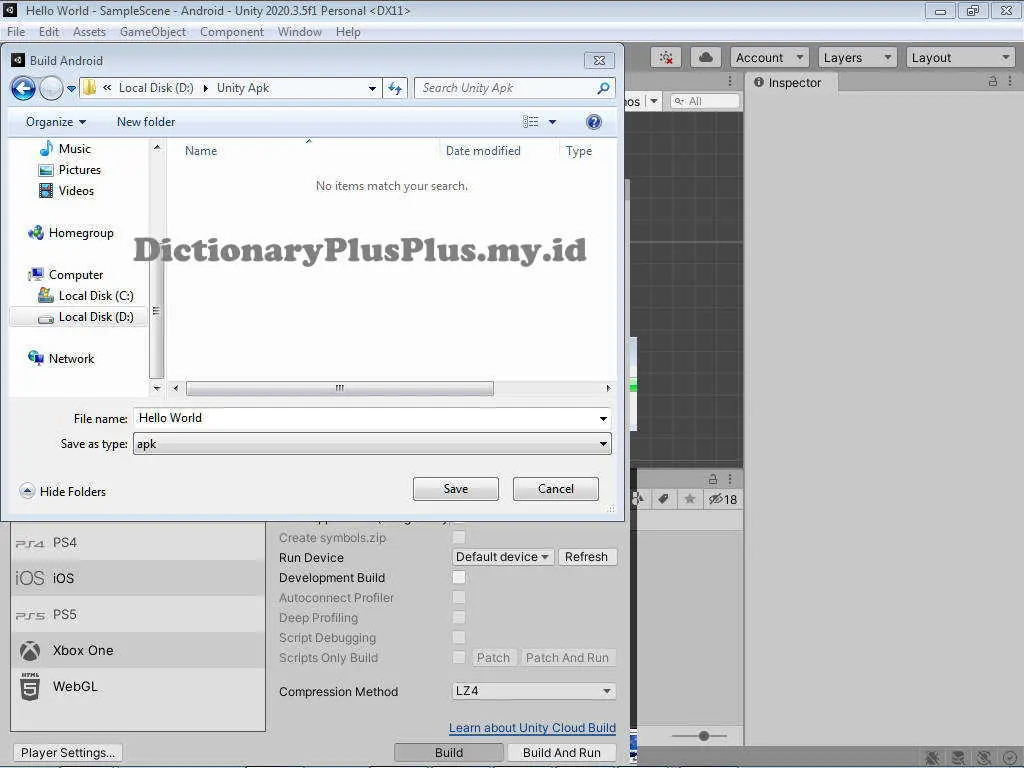Image resolution: width=1024 pixels, height=768 pixels.
Task: Click the Save button
Action: [456, 489]
